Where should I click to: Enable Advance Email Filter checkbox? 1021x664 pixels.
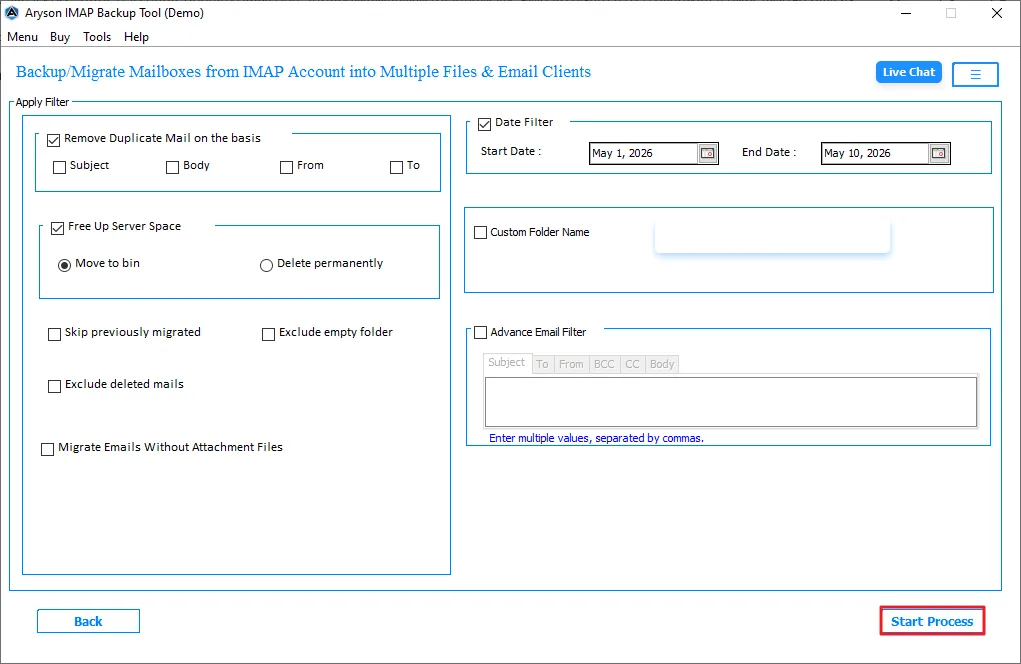point(481,333)
